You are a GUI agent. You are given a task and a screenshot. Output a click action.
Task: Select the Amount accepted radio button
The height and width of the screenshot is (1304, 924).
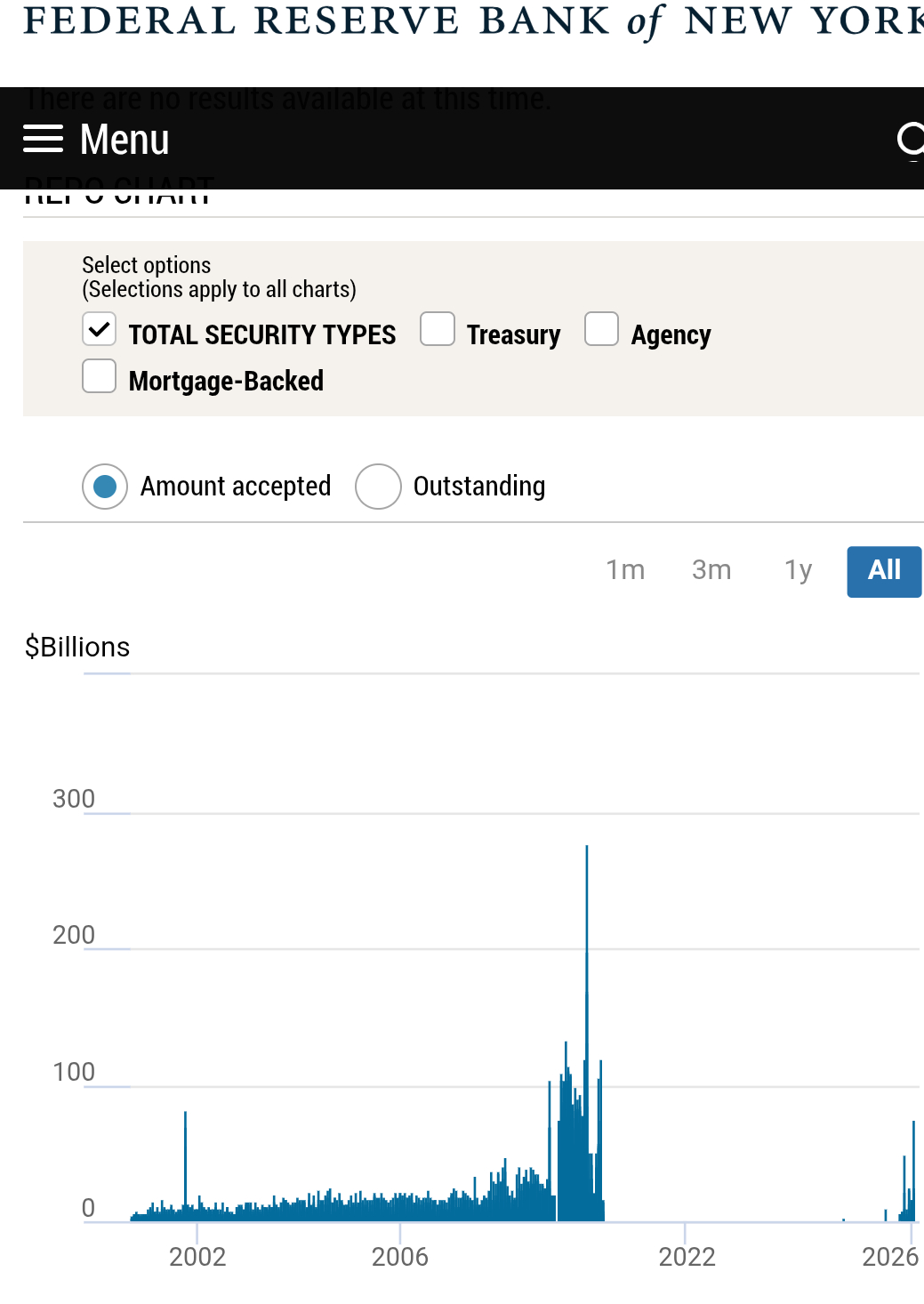[x=105, y=487]
